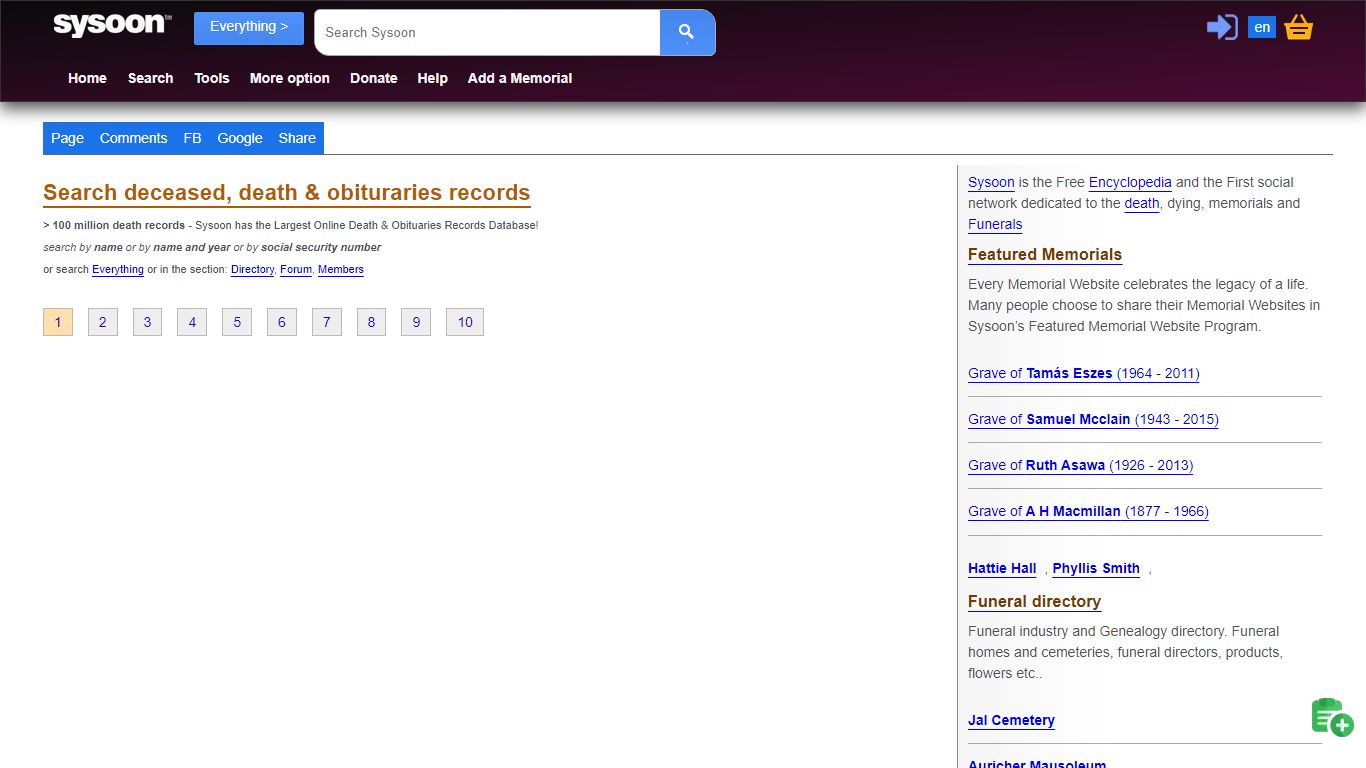
Task: Go to pagination page 8
Action: (371, 322)
